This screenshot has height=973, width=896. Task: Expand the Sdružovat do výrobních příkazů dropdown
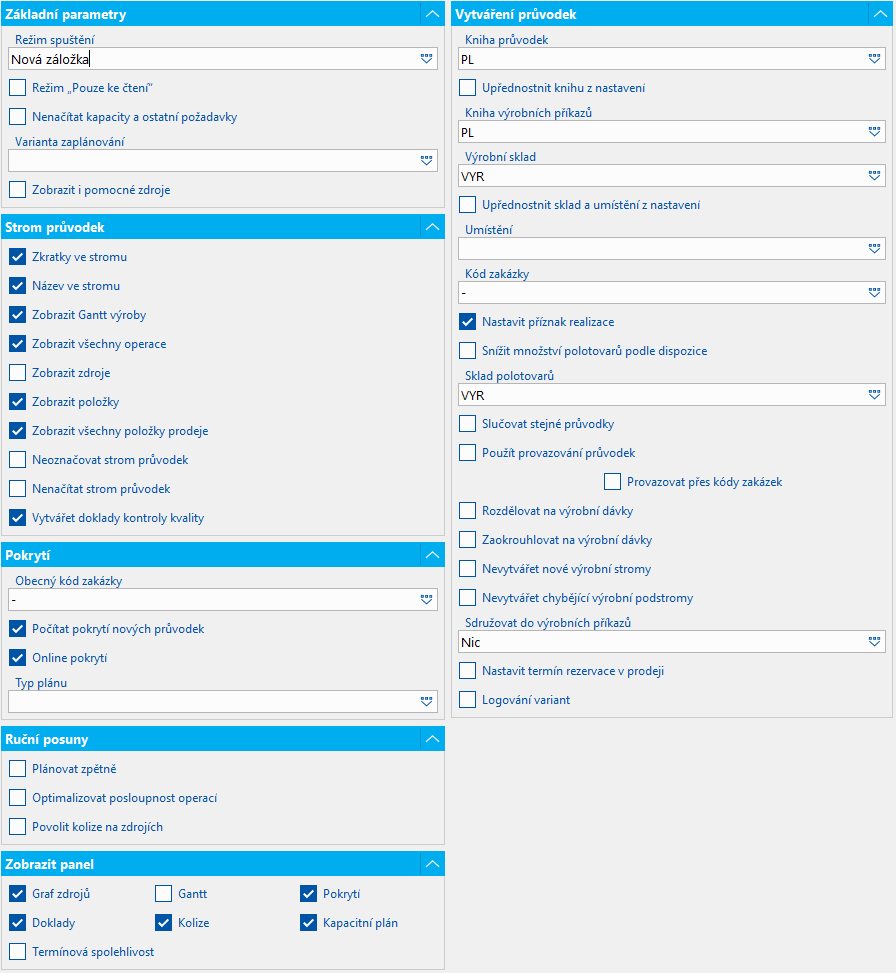point(876,642)
